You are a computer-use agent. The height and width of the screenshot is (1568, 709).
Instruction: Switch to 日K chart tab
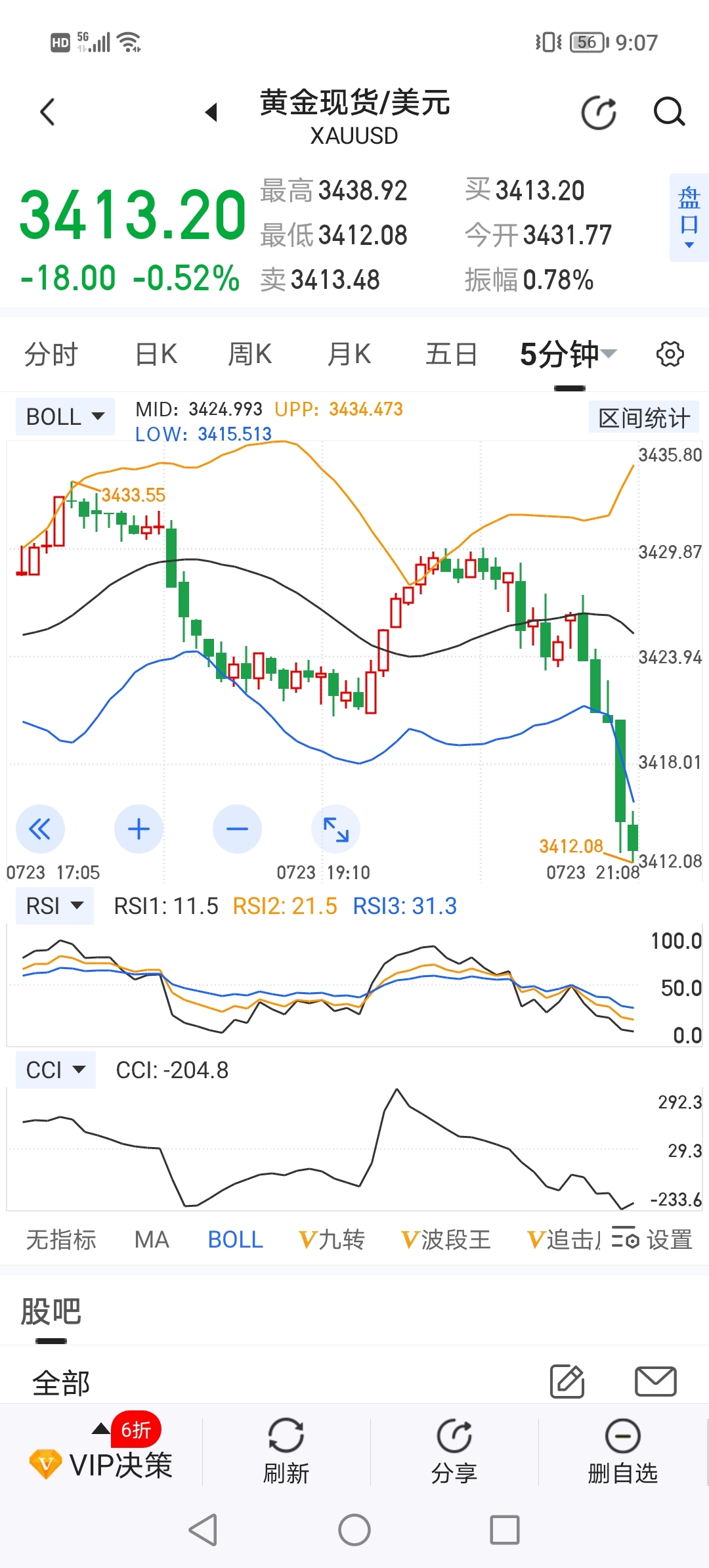coord(156,355)
